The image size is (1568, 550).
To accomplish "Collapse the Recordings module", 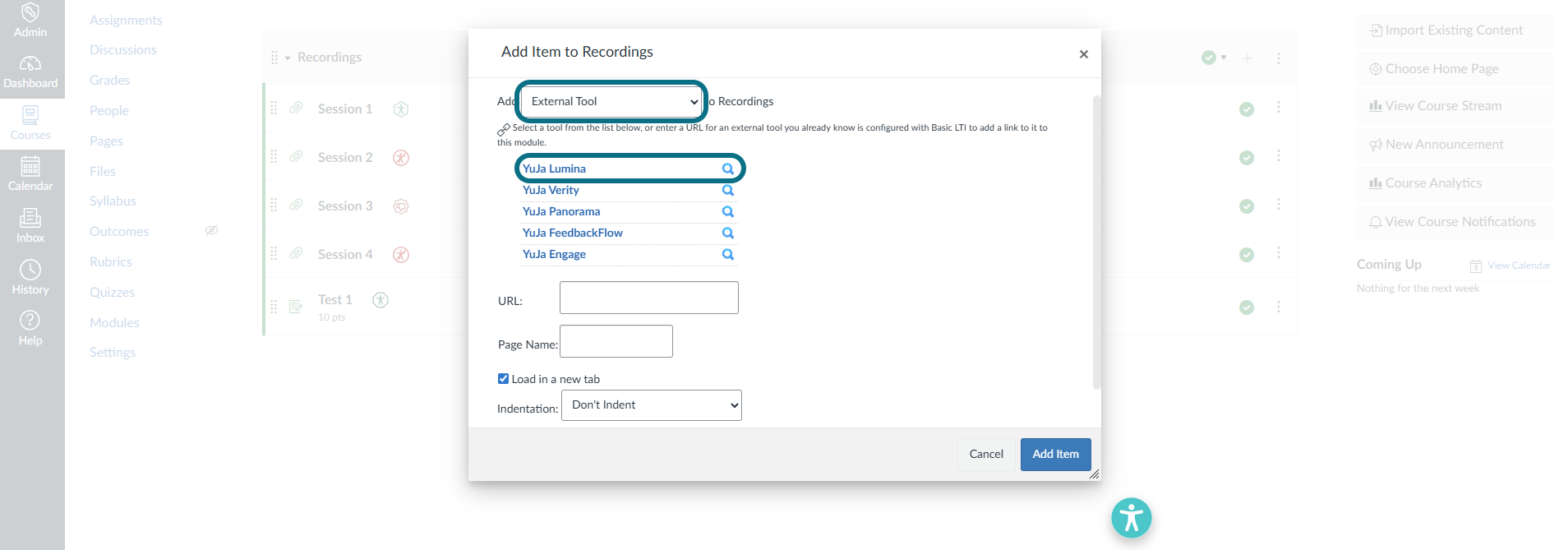I will pyautogui.click(x=288, y=58).
